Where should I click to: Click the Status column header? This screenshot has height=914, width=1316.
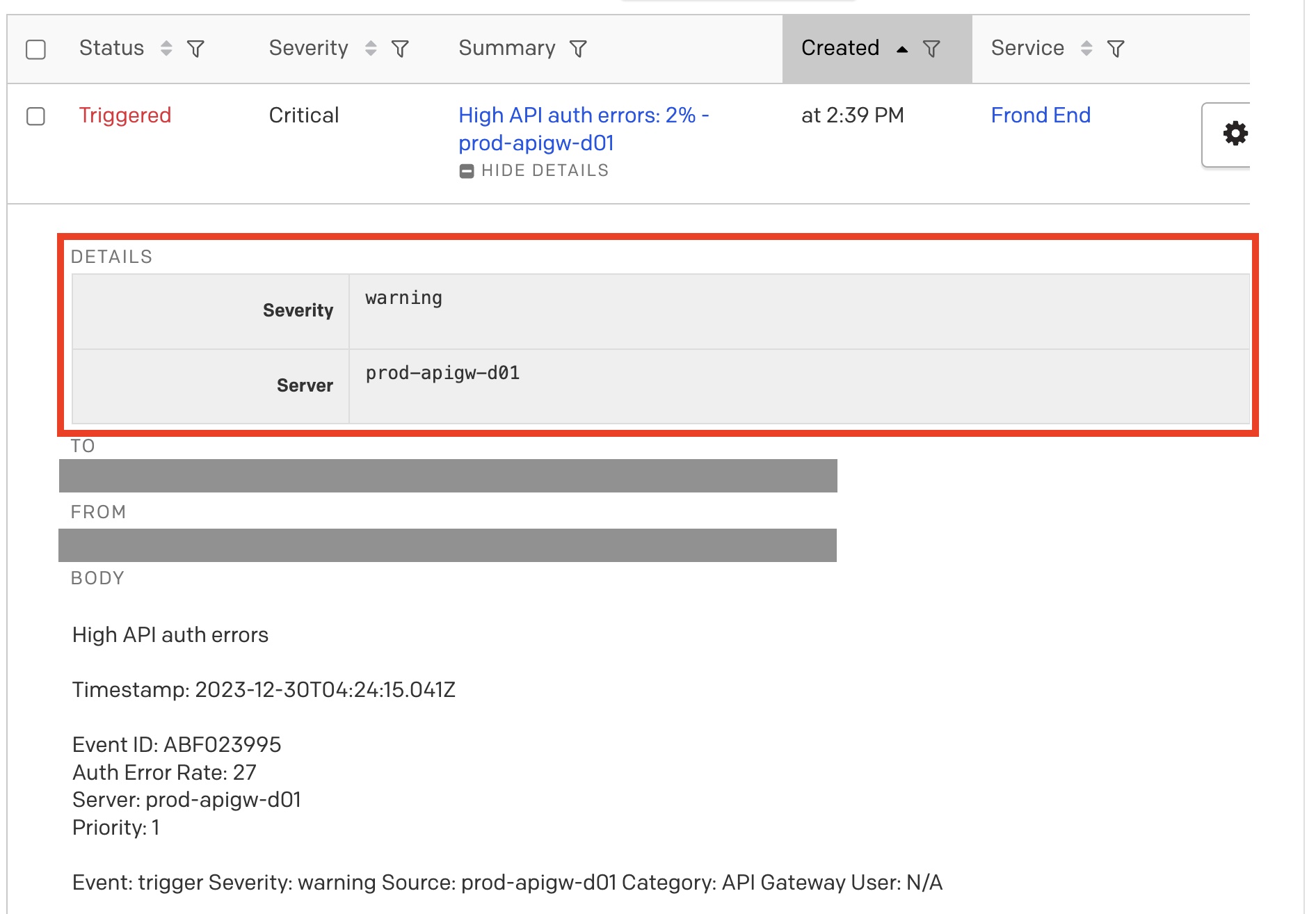coord(111,49)
